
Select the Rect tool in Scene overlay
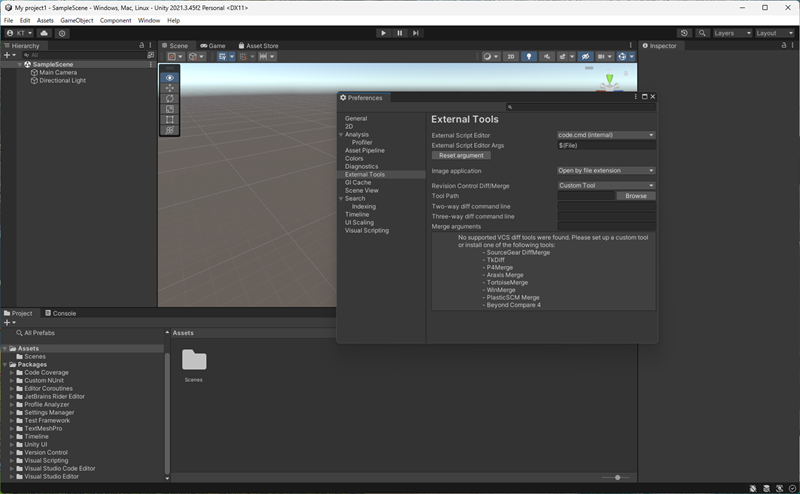(x=170, y=119)
